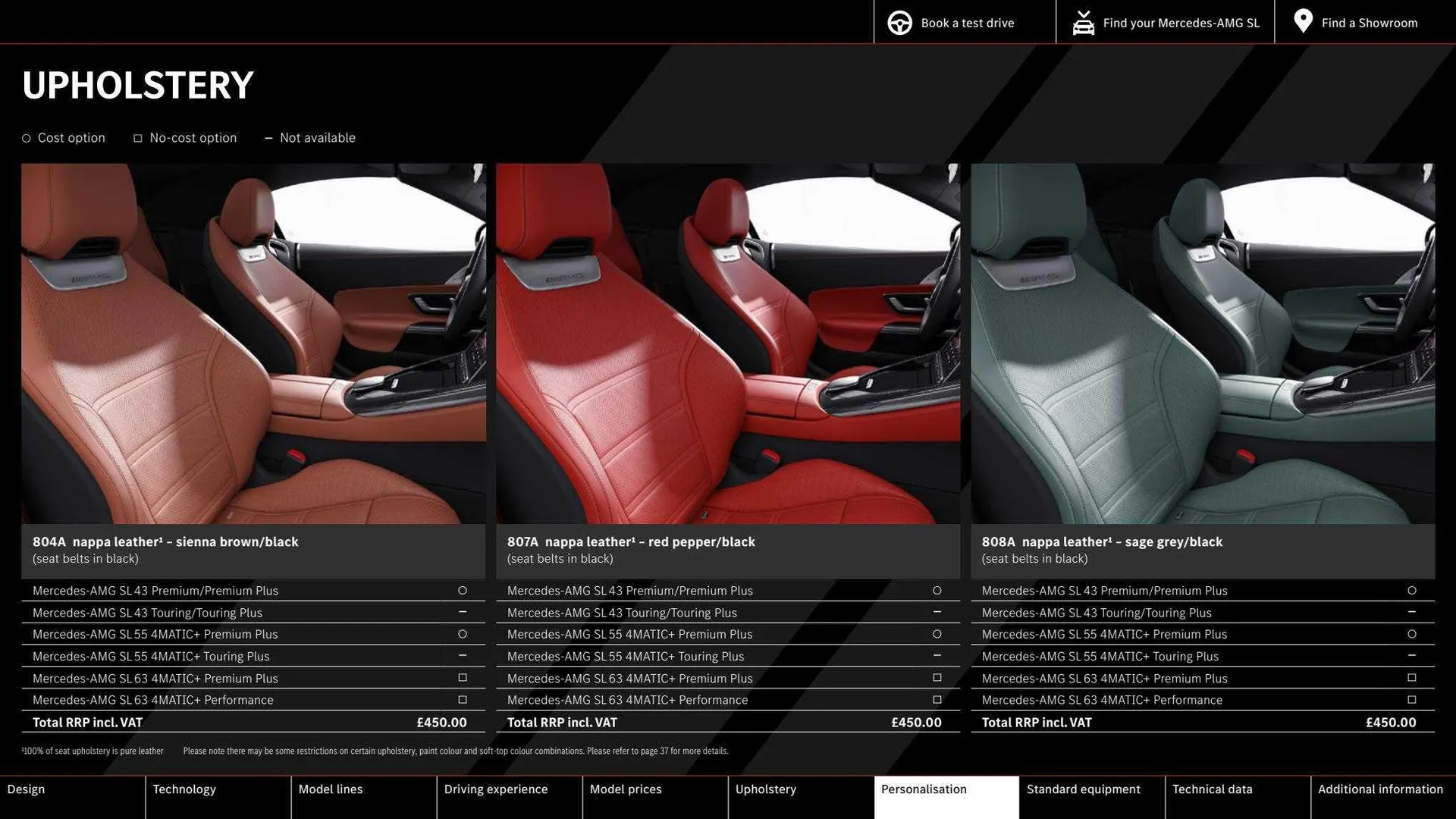Click the Not available dash symbol in the legend
Image resolution: width=1456 pixels, height=819 pixels.
point(268,138)
